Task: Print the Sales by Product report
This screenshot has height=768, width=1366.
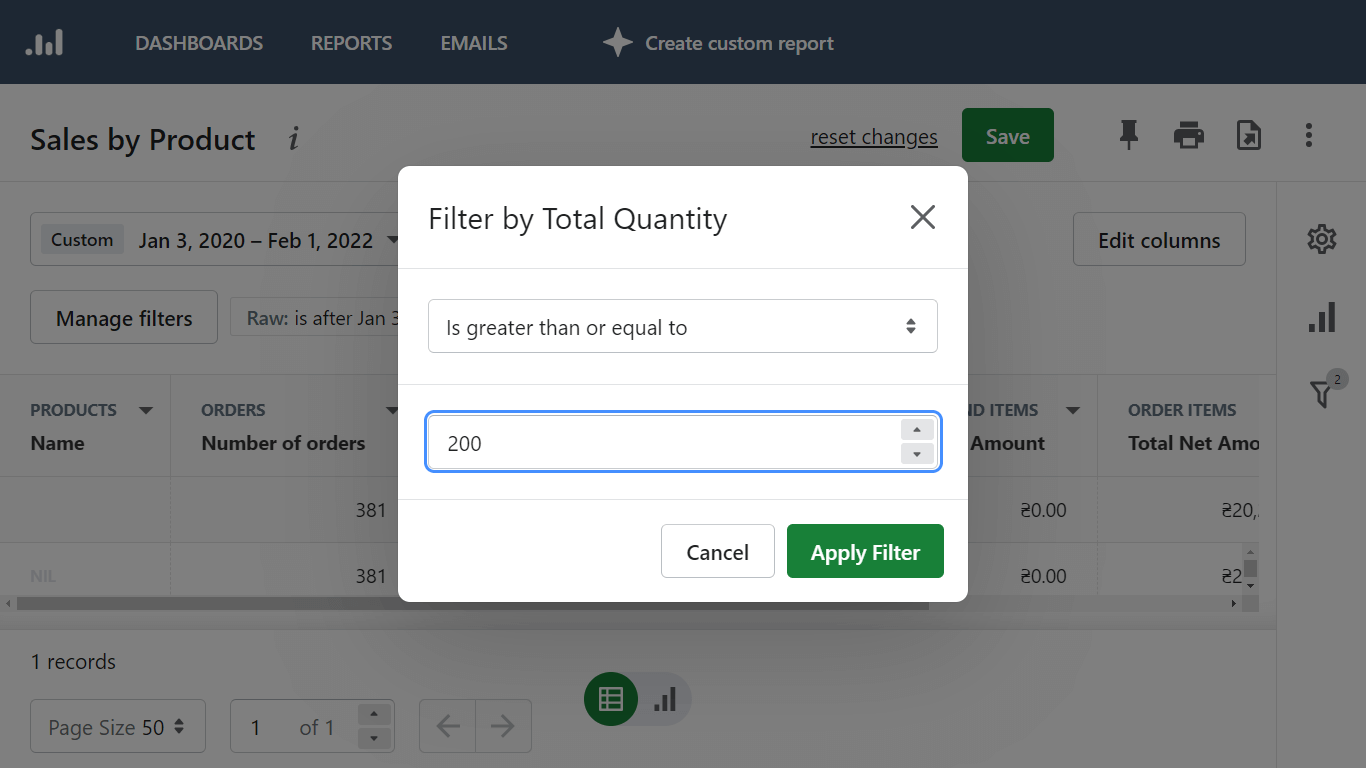Action: 1189,135
